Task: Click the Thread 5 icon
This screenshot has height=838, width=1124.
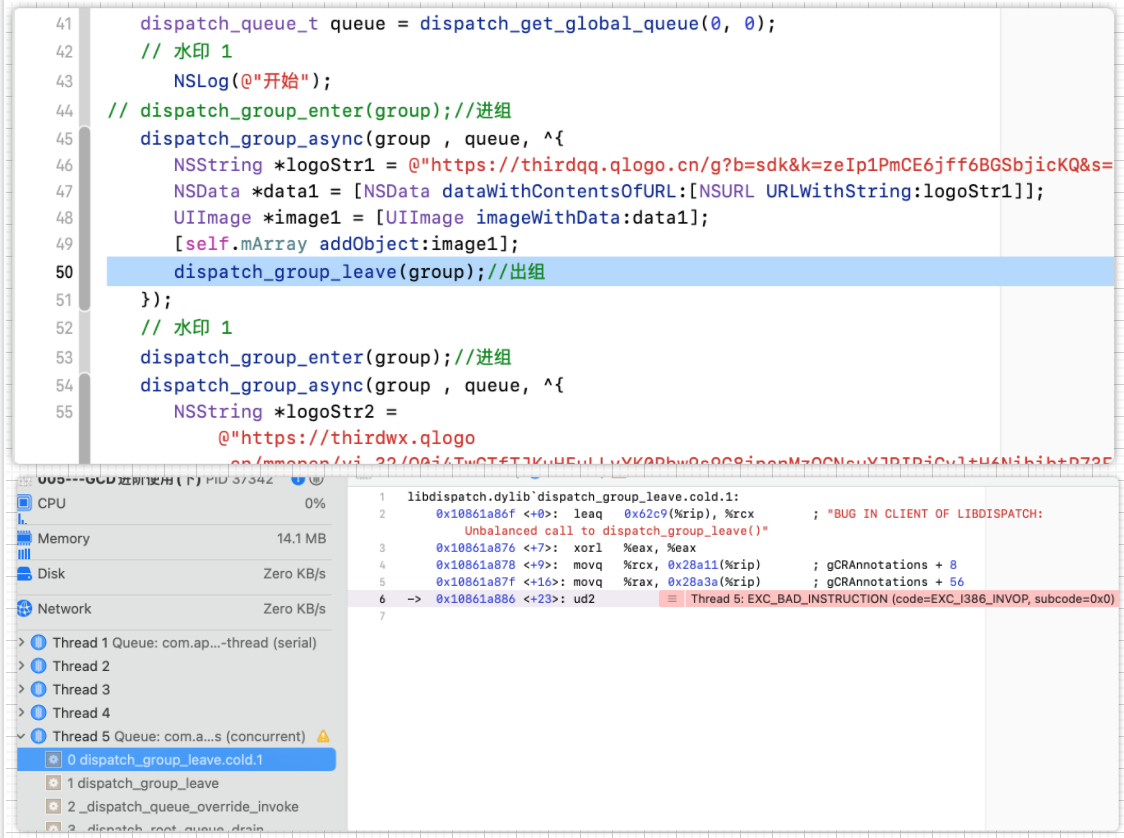Action: tap(39, 736)
